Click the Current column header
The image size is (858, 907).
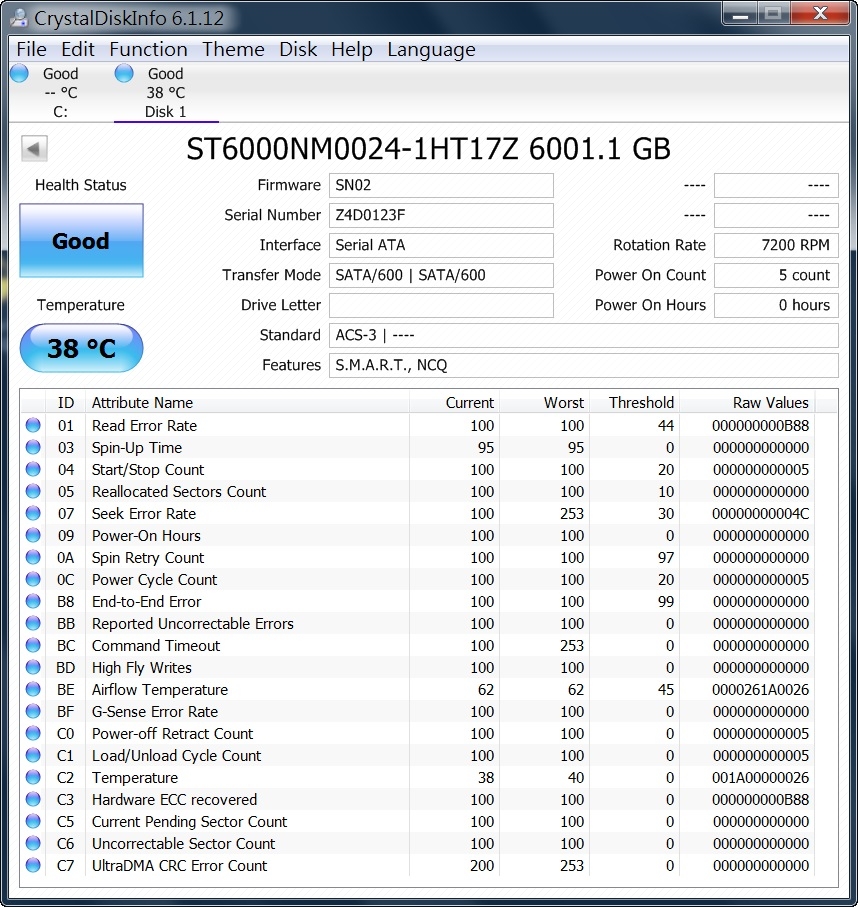[455, 403]
